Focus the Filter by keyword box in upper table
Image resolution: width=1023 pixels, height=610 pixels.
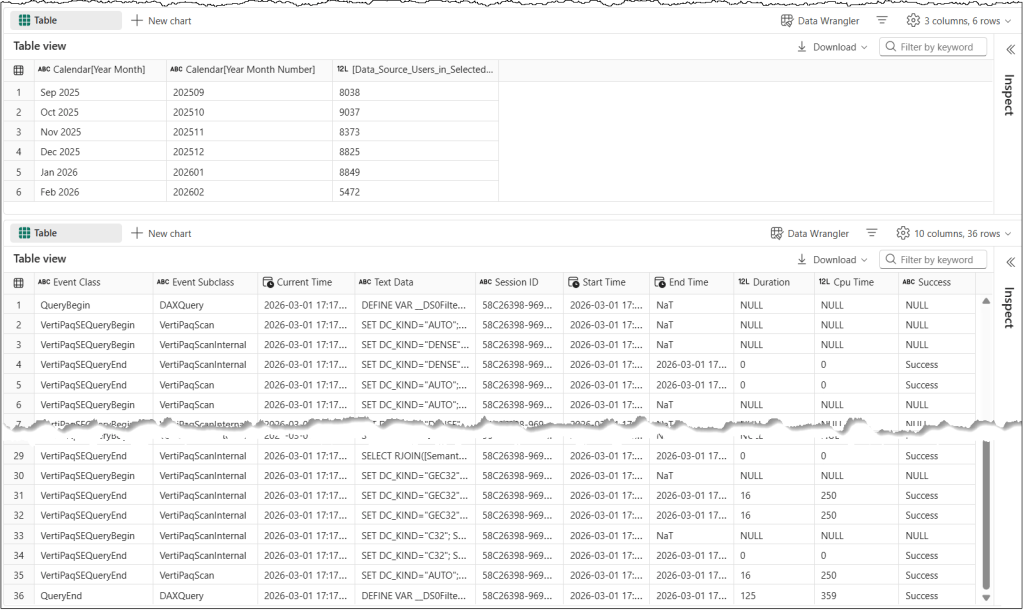pos(938,47)
